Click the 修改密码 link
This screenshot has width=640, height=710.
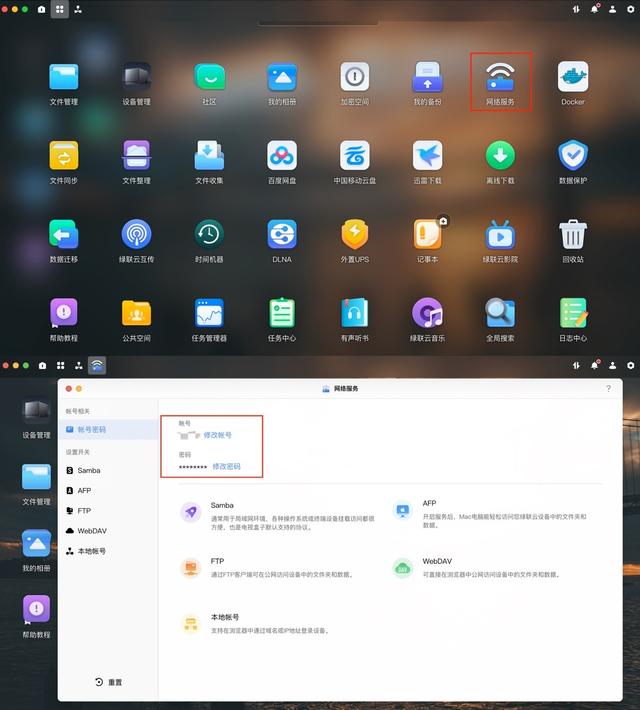tap(226, 466)
